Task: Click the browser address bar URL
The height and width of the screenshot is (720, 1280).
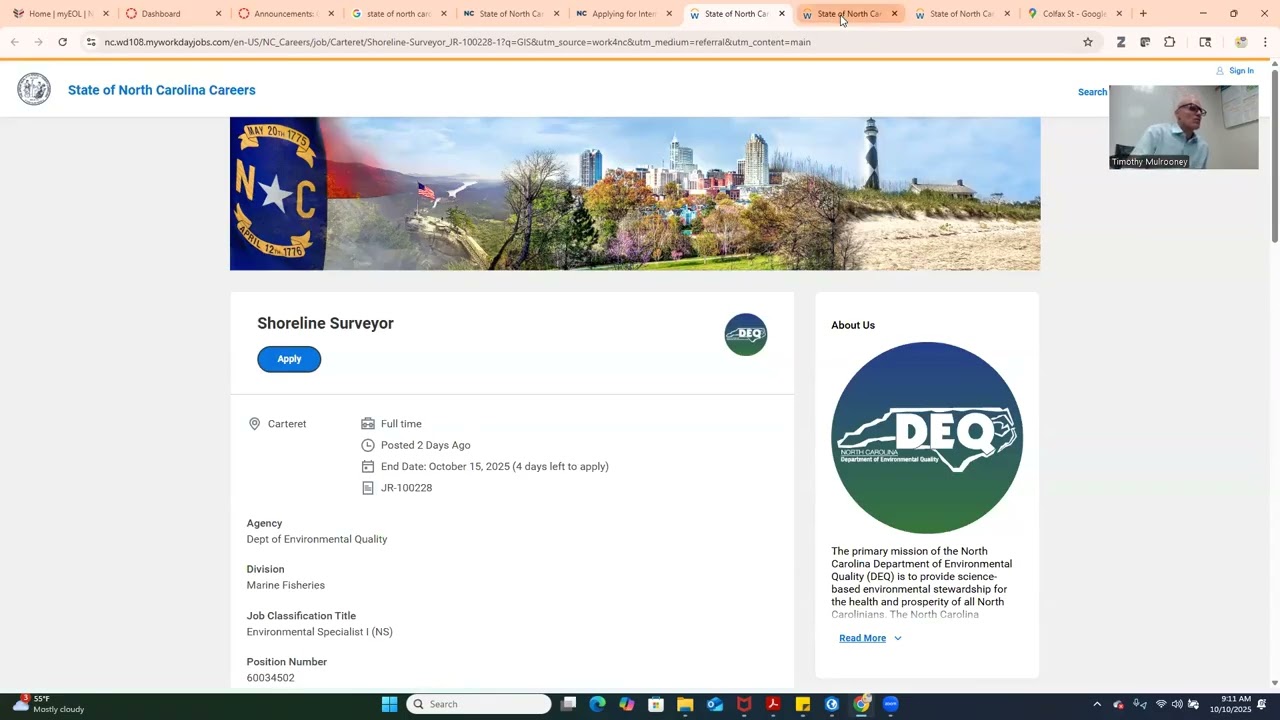Action: click(x=457, y=42)
